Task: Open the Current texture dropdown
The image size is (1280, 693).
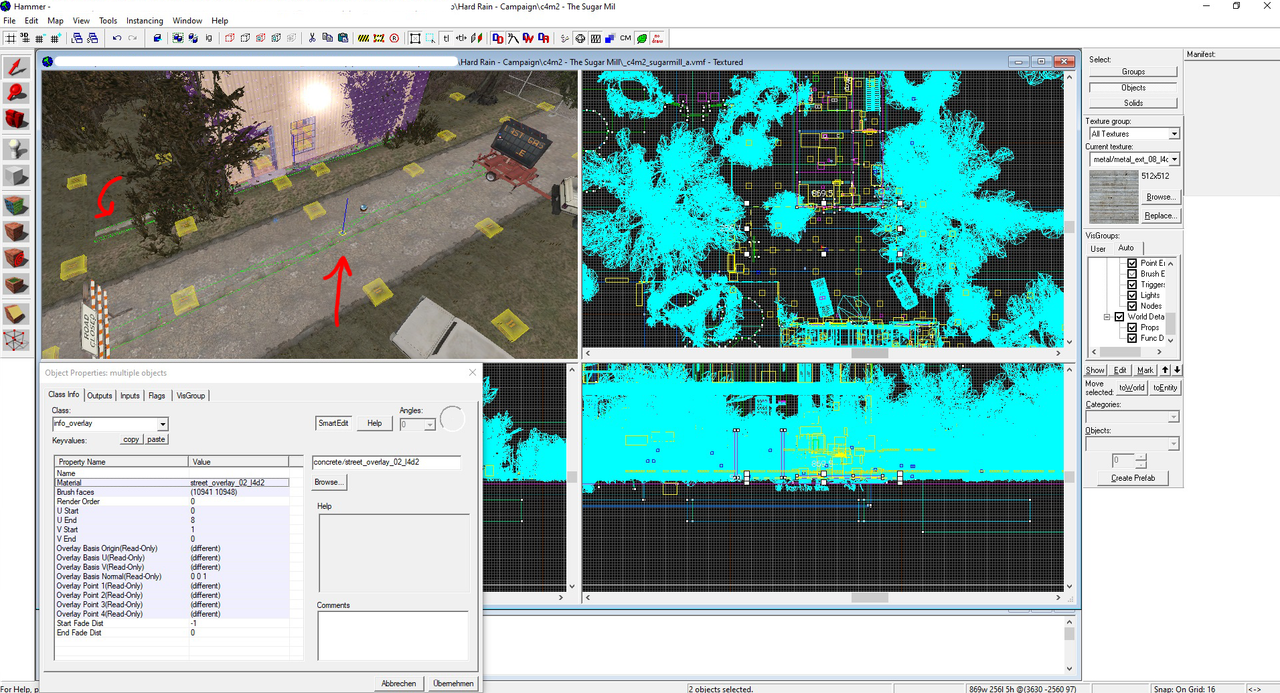Action: click(x=1174, y=159)
